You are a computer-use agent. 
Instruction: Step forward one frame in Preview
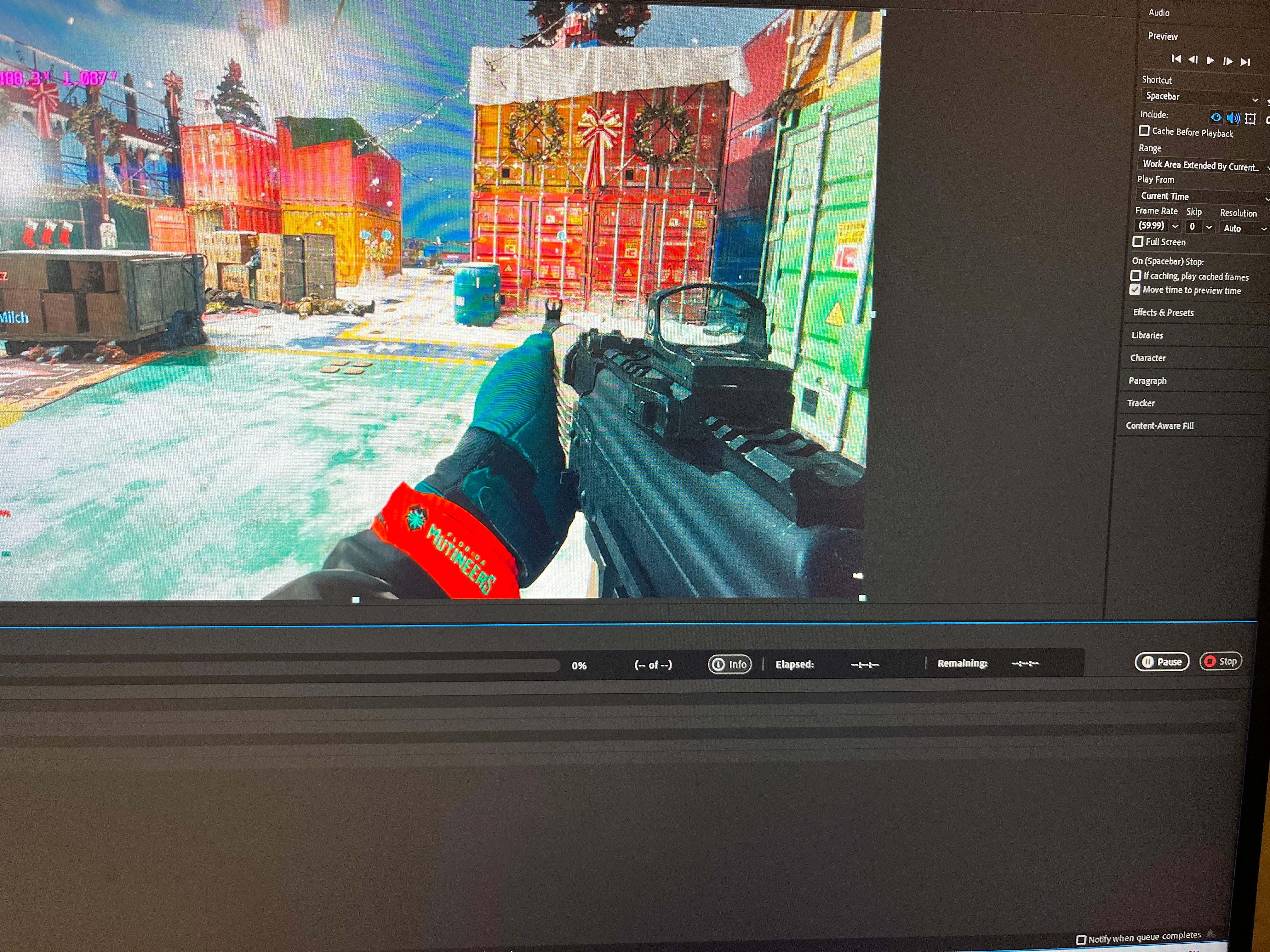click(1227, 61)
